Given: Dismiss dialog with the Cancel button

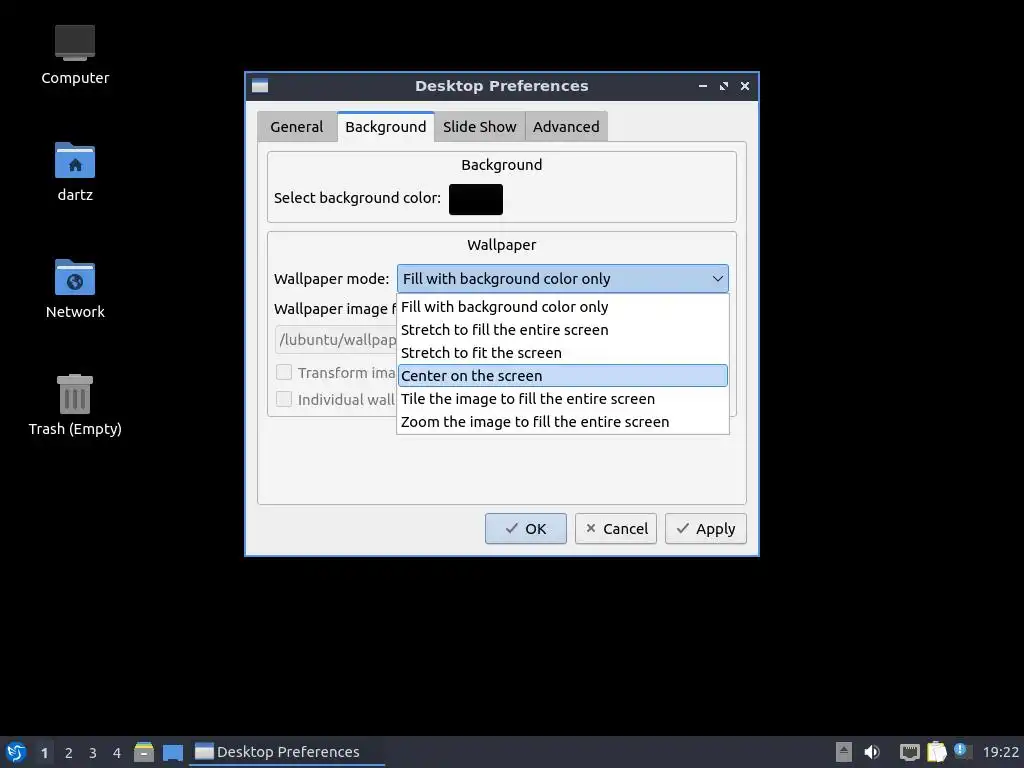Looking at the screenshot, I should [615, 528].
